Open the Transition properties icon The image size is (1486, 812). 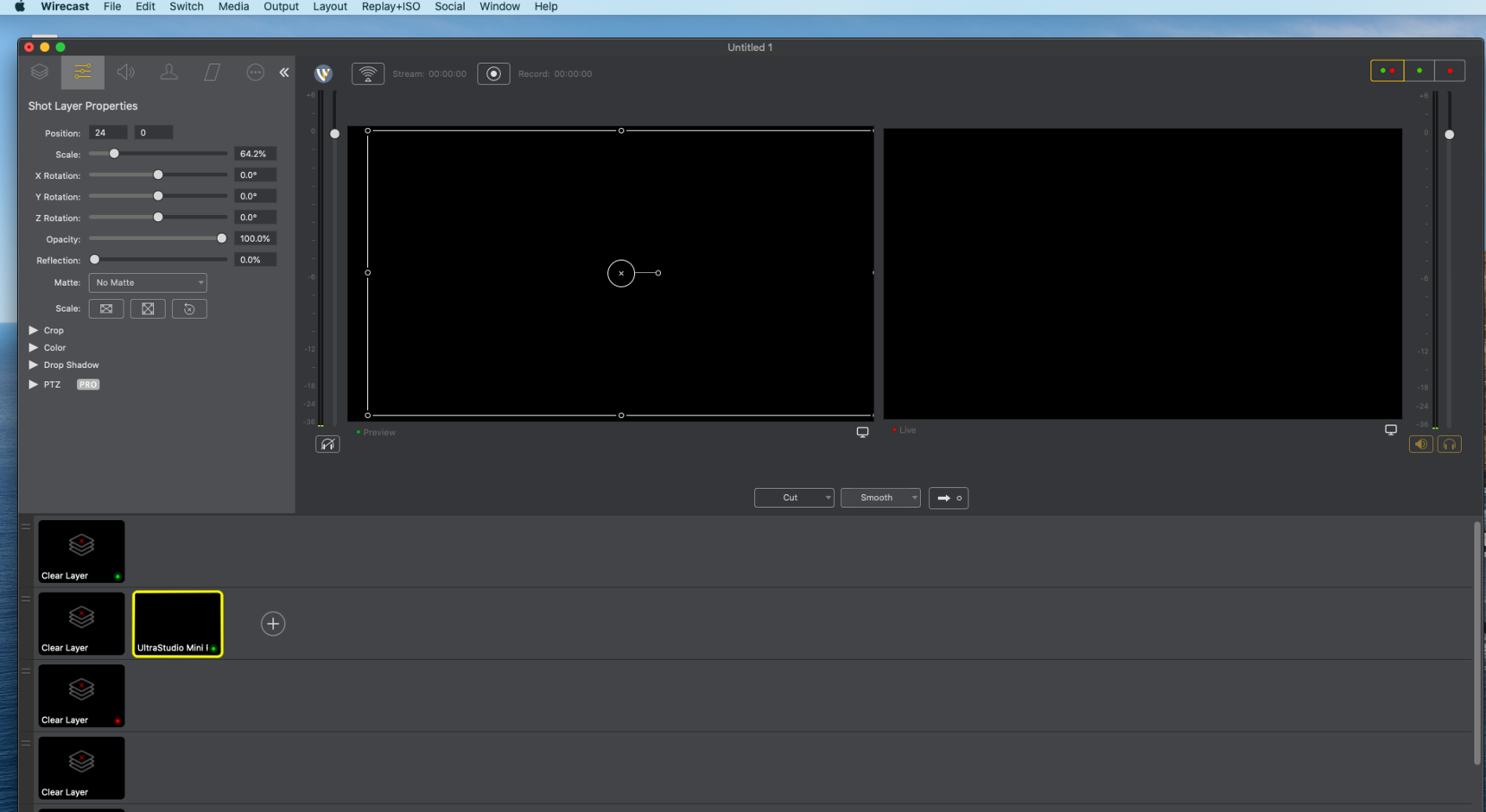tap(212, 73)
